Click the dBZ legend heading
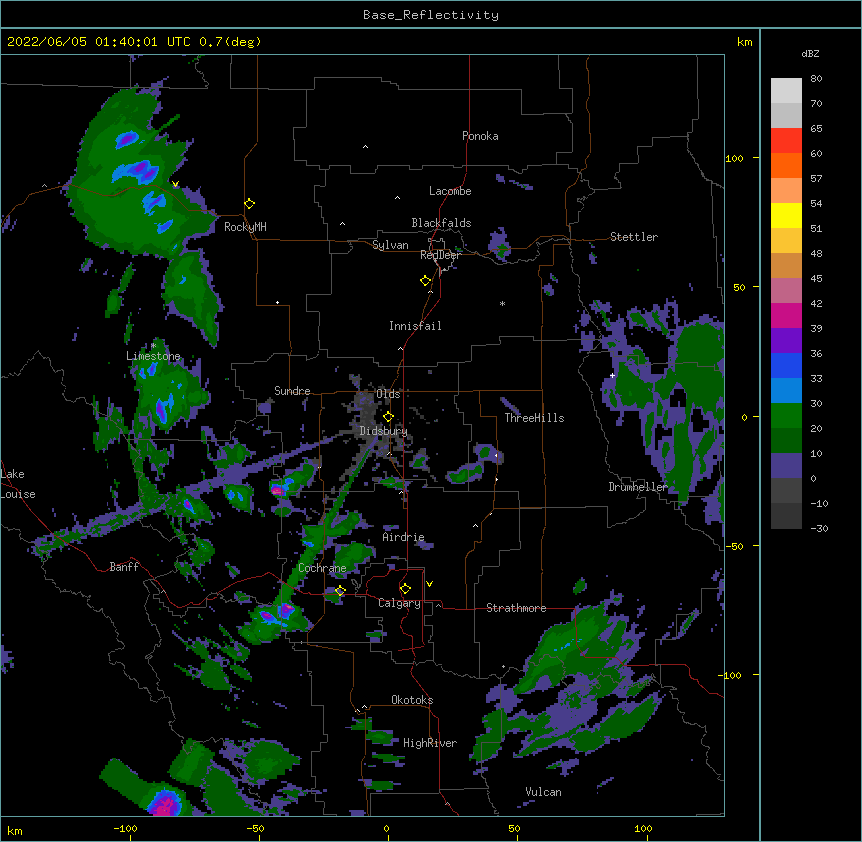862x842 pixels. point(810,54)
